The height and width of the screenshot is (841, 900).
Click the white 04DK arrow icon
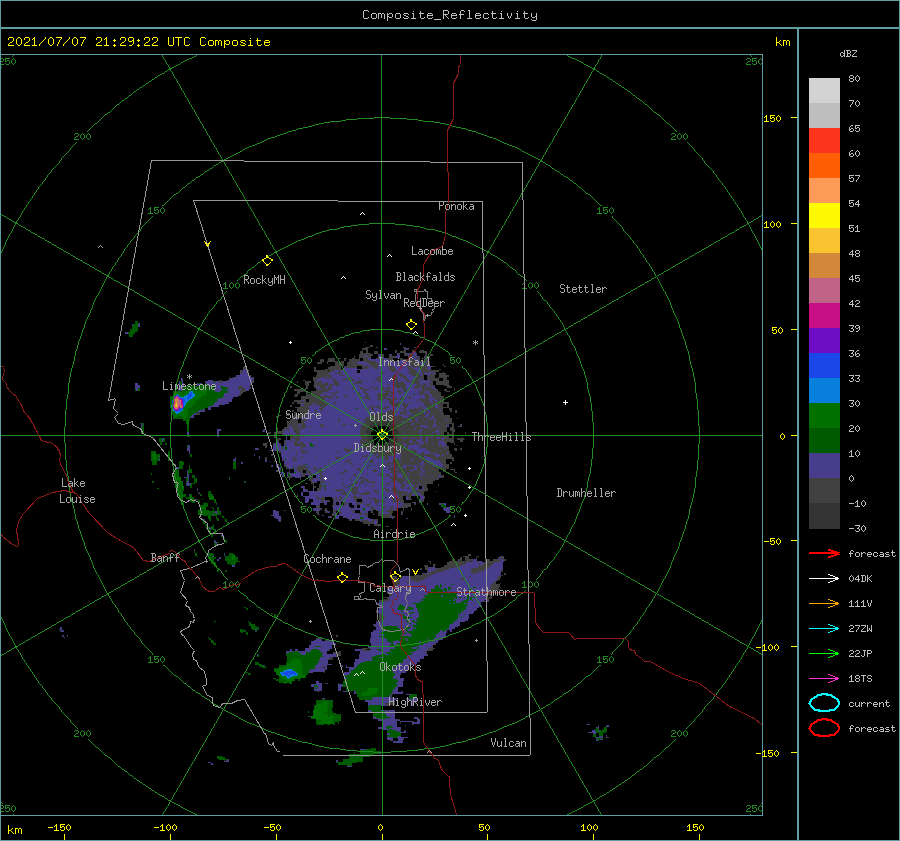824,579
